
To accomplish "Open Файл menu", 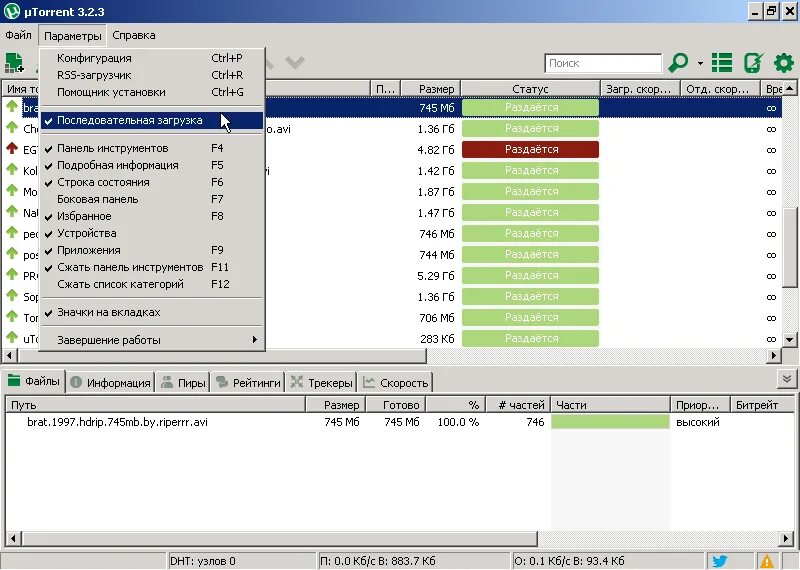I will click(18, 35).
